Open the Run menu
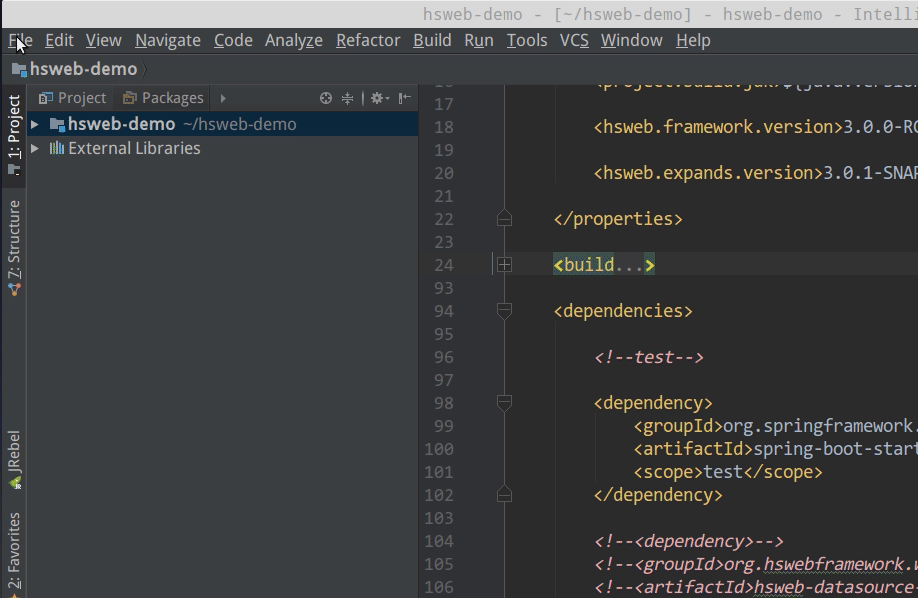918x598 pixels. 479,40
